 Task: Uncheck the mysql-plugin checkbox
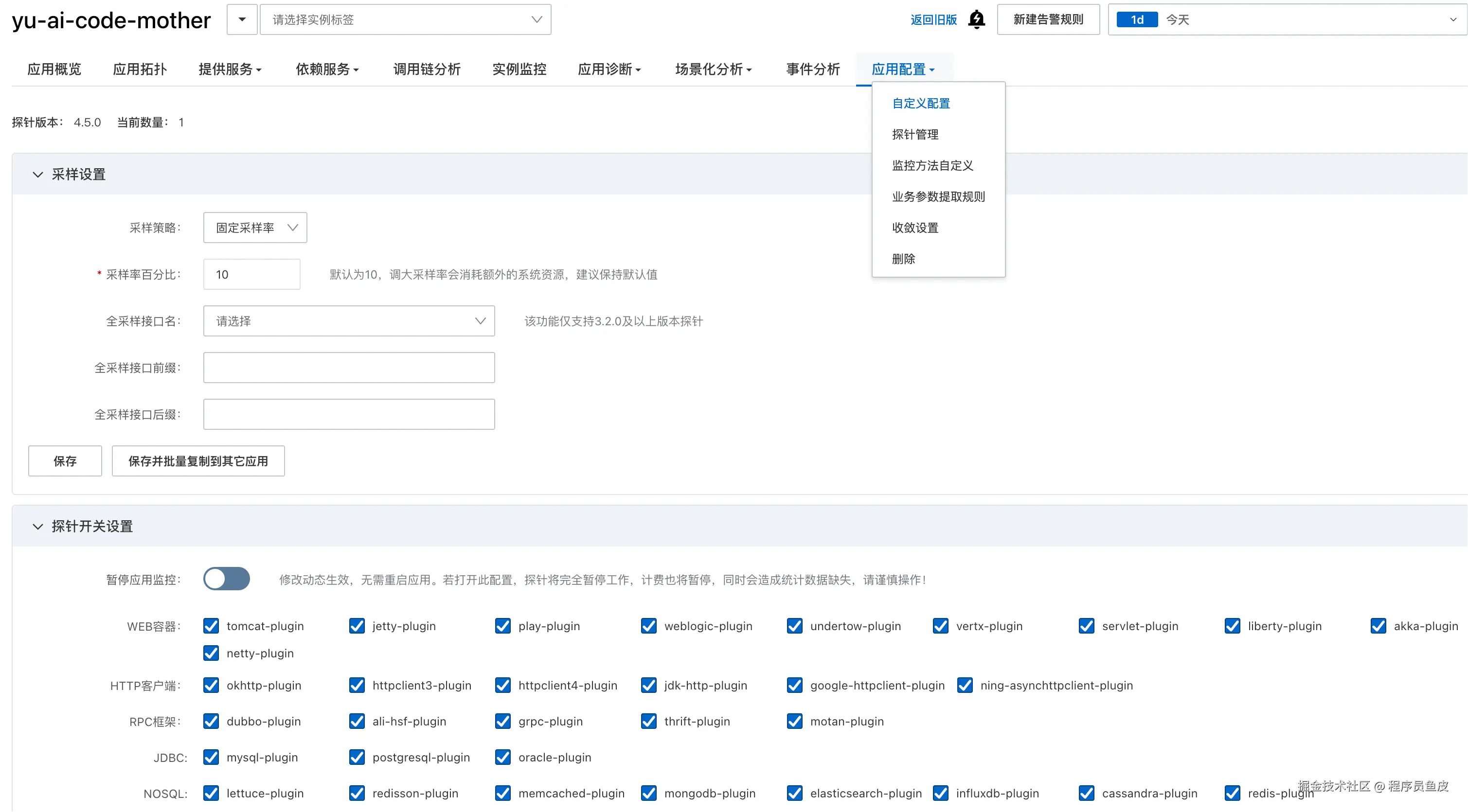211,757
